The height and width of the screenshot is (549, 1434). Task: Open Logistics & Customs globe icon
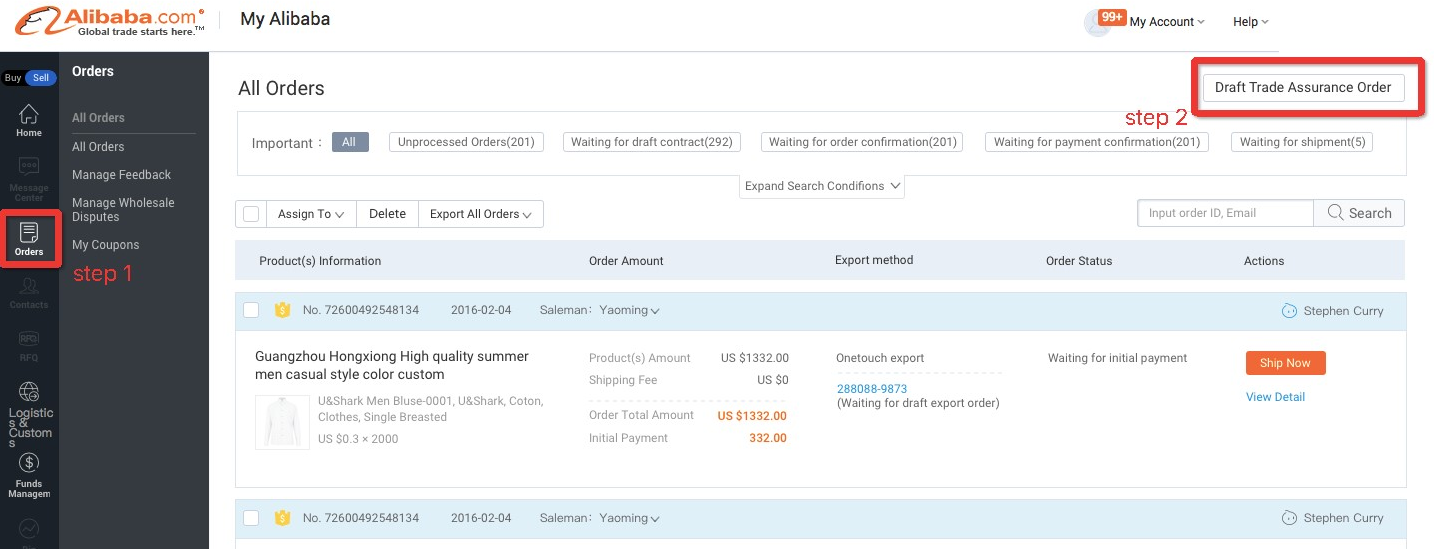click(x=29, y=392)
